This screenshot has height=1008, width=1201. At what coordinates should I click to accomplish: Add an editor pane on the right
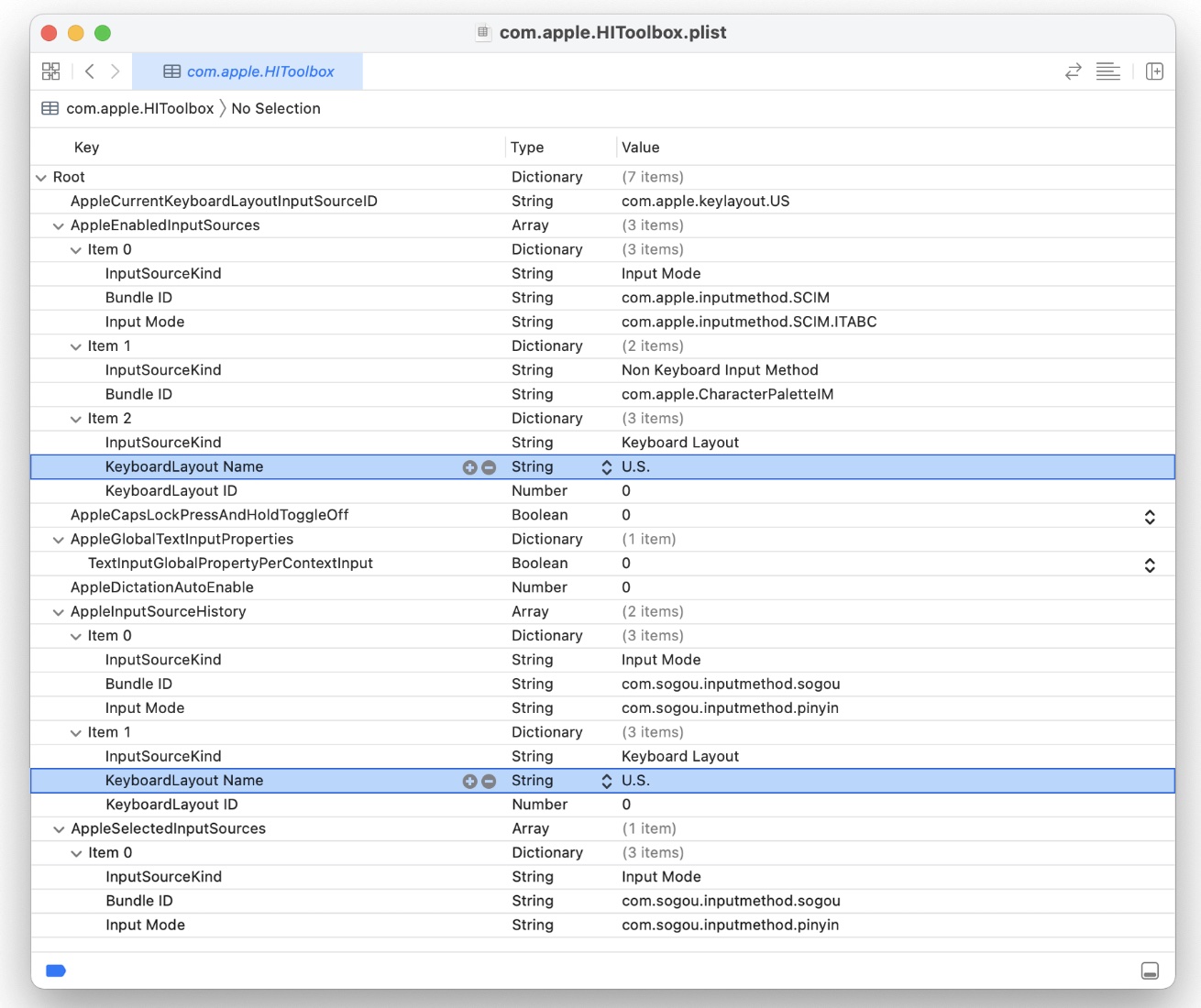[x=1155, y=71]
